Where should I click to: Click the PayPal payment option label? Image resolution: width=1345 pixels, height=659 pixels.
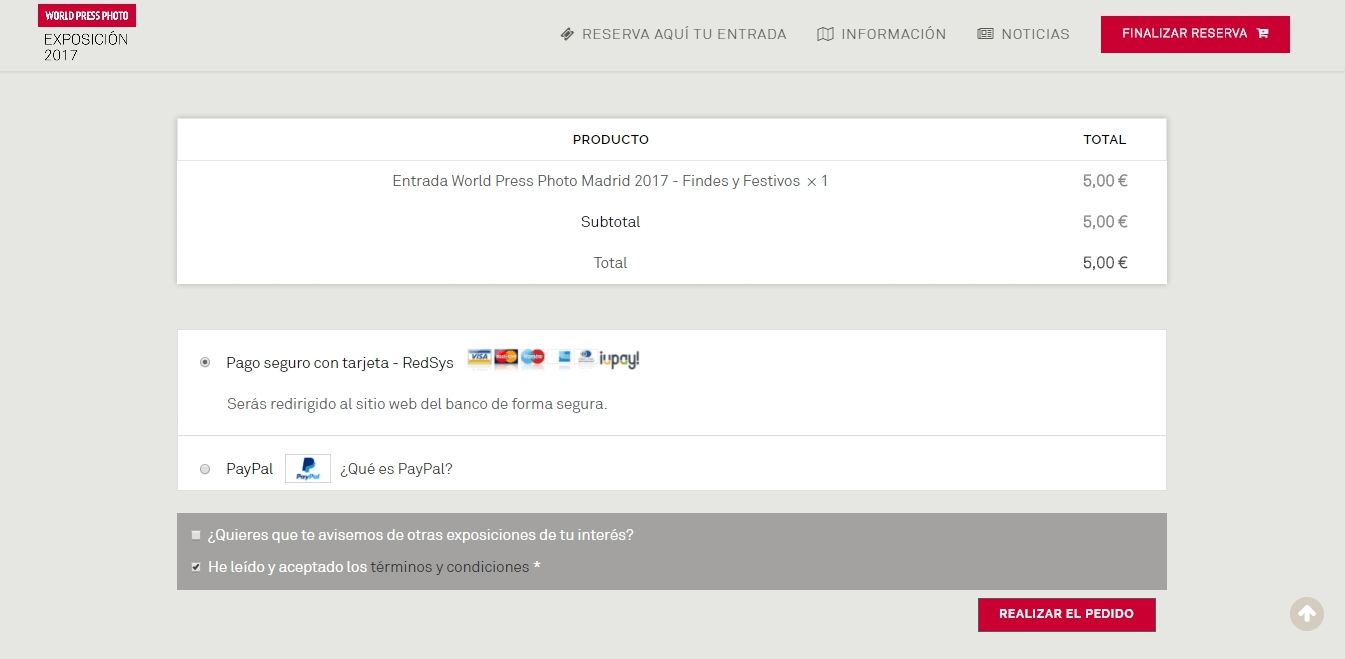coord(249,469)
